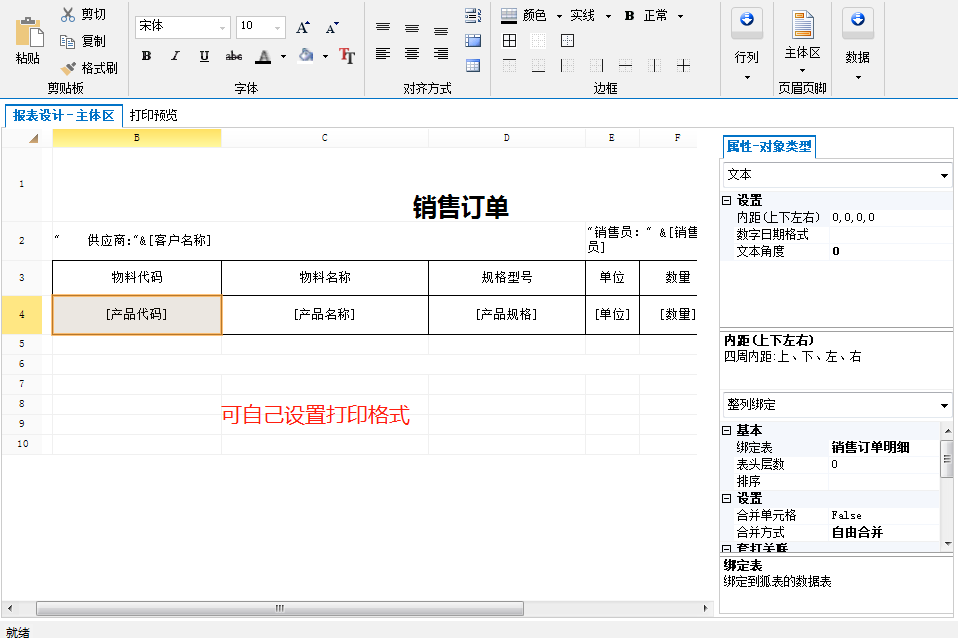Apply the fill color bucket icon

click(306, 56)
